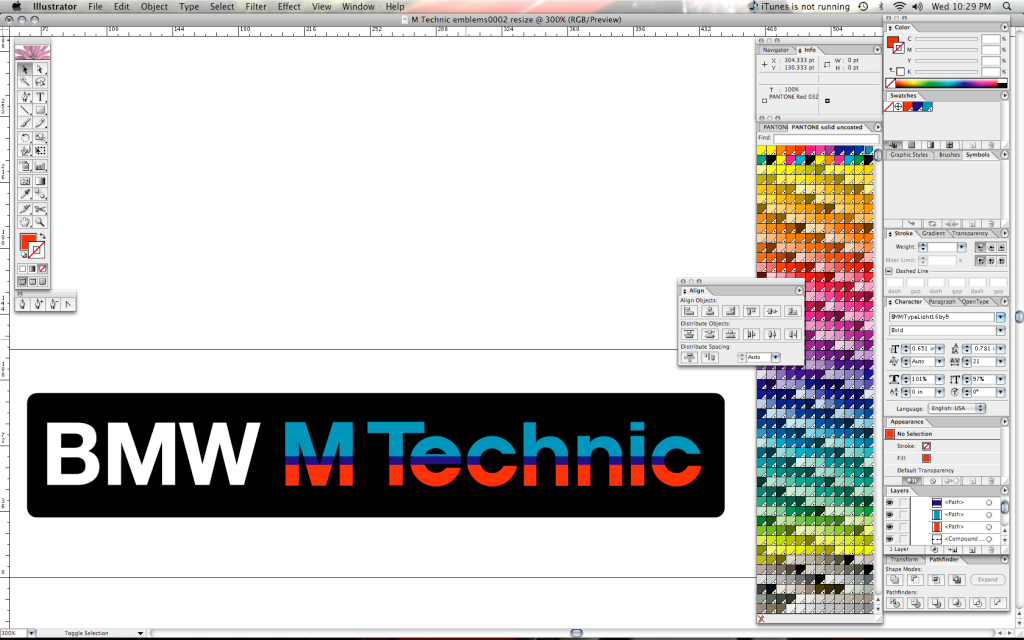Open the stroke Weight dropdown
This screenshot has height=640, width=1024.
pos(961,247)
